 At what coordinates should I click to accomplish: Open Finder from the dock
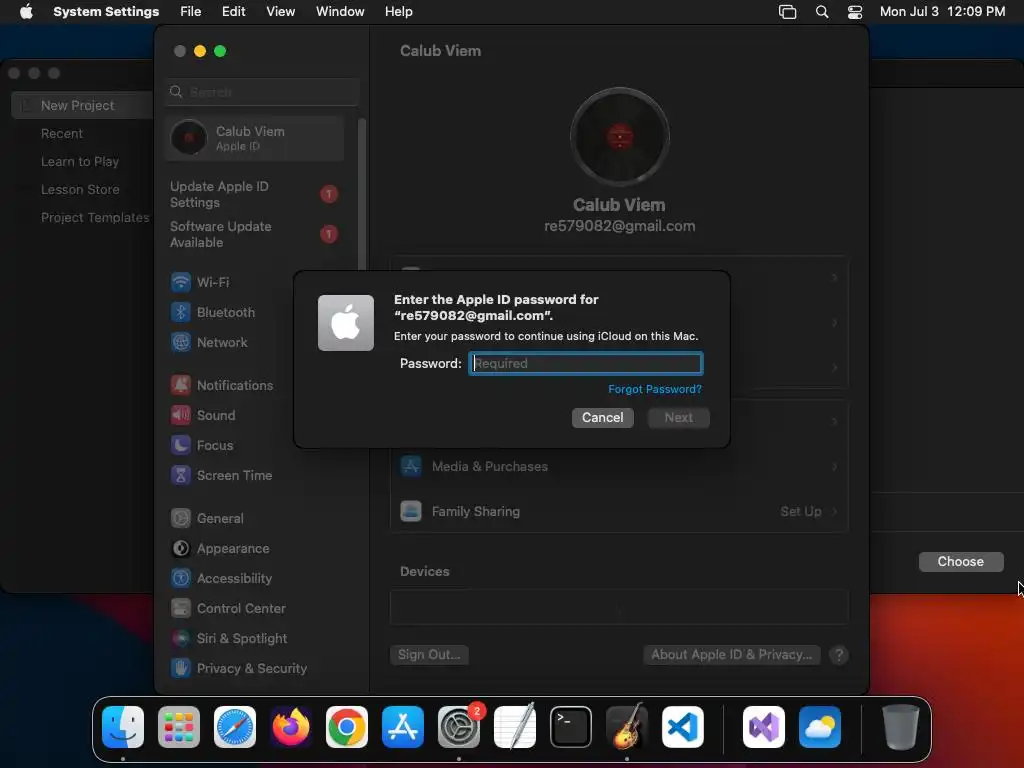point(123,727)
